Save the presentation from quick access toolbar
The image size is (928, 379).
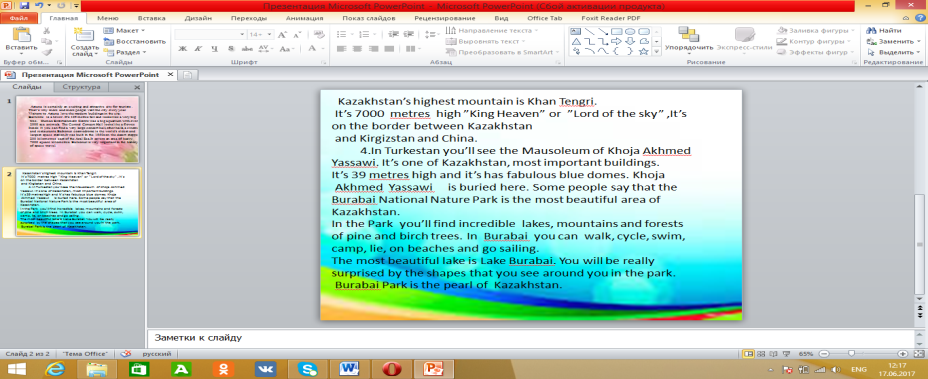[x=25, y=6]
